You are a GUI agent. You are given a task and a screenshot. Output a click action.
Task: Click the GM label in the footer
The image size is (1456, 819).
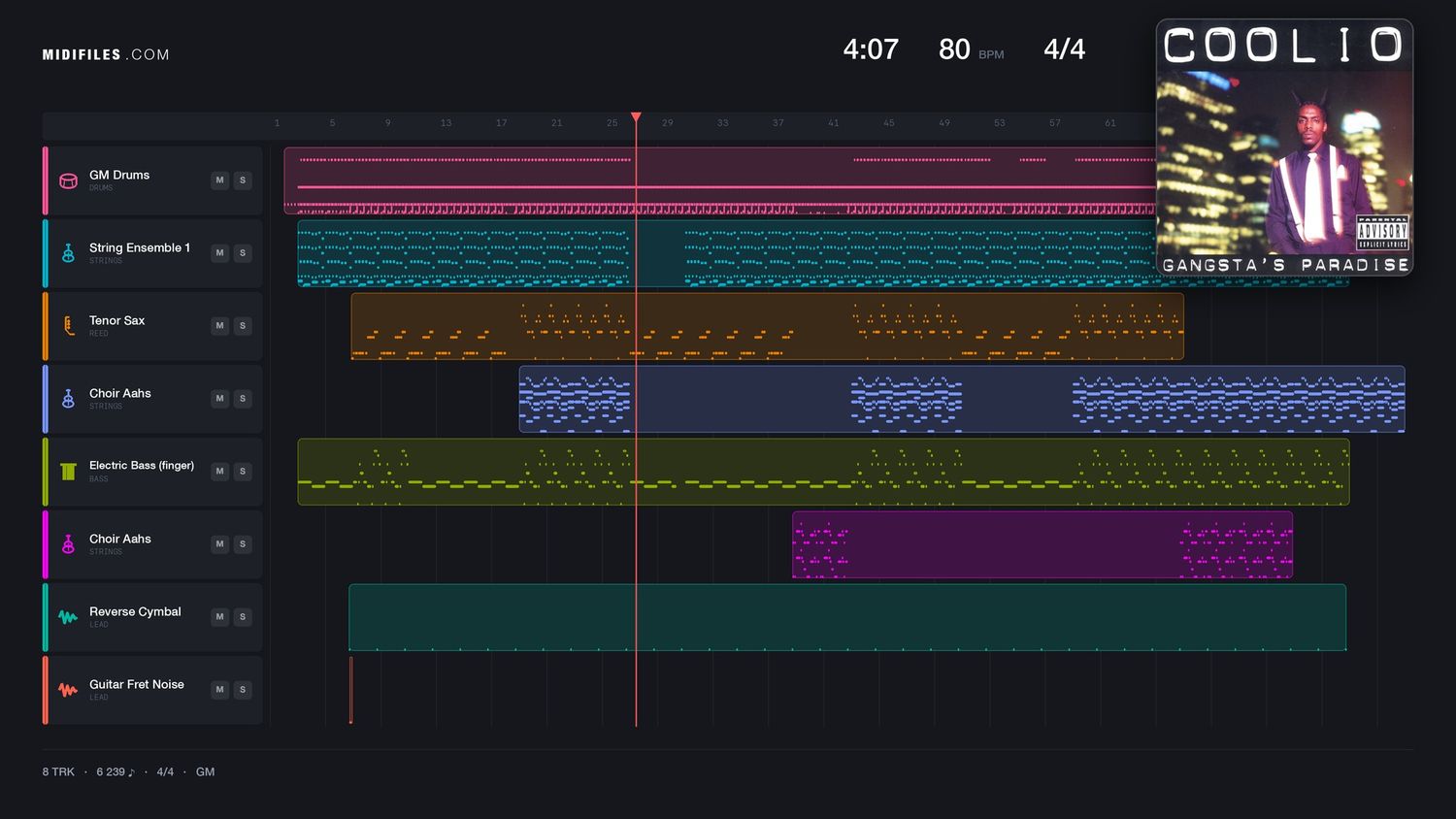tap(205, 772)
